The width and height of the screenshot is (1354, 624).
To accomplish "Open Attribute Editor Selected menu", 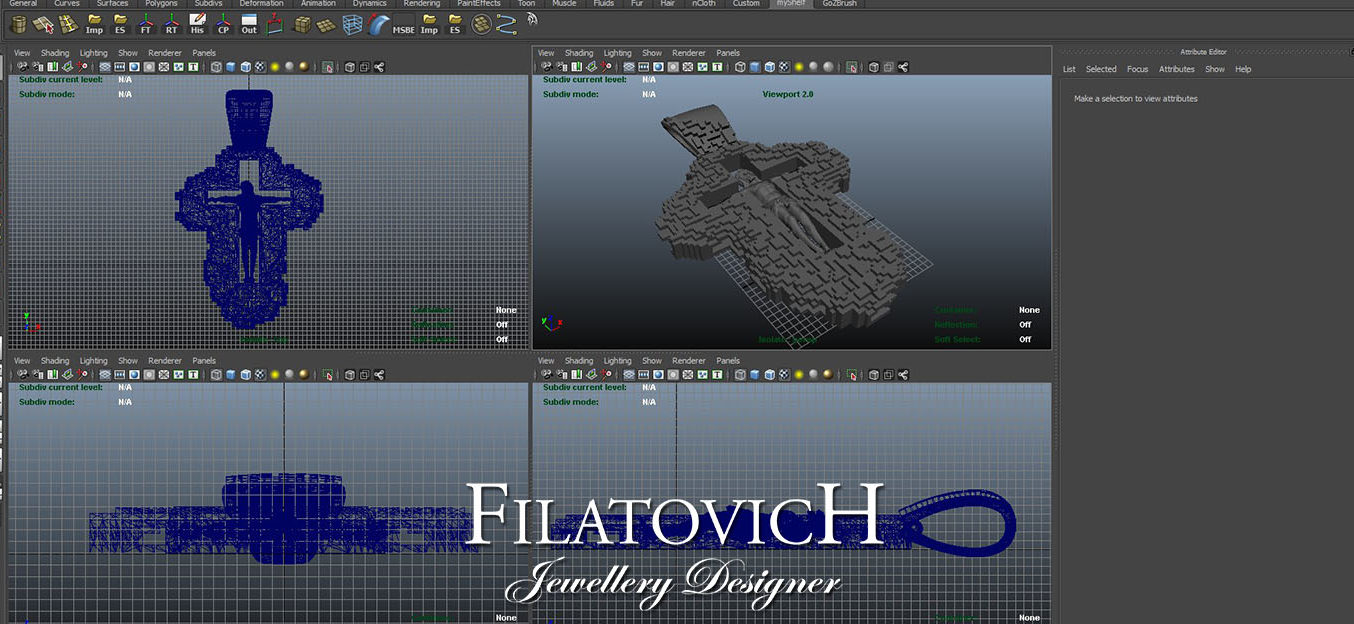I will tap(1101, 69).
